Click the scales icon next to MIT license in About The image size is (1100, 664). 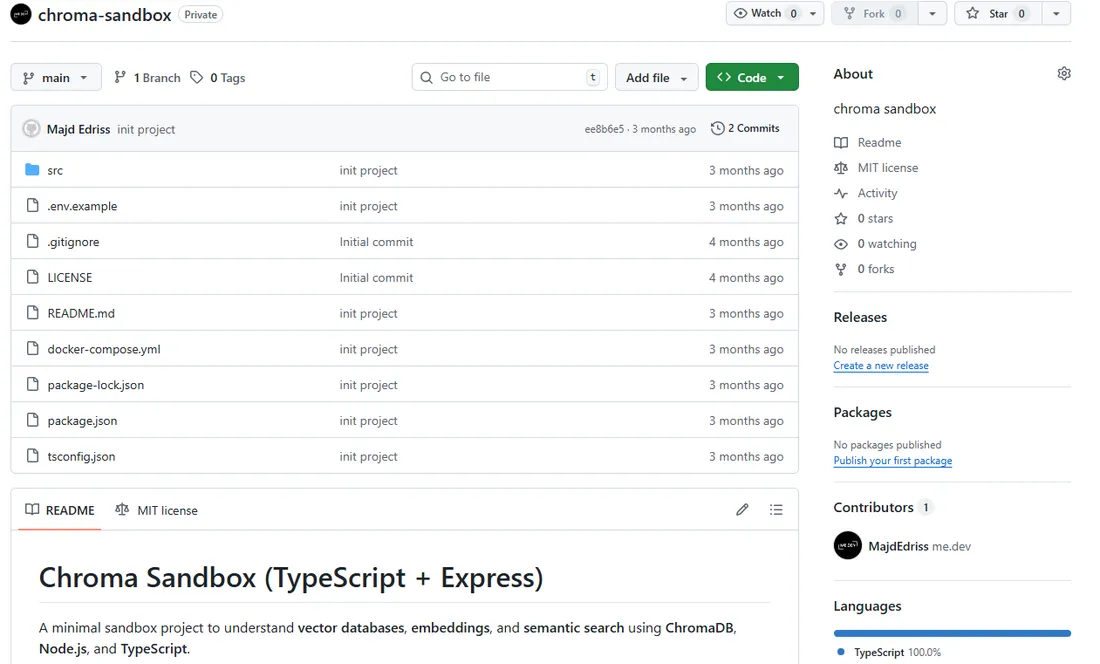coord(841,168)
